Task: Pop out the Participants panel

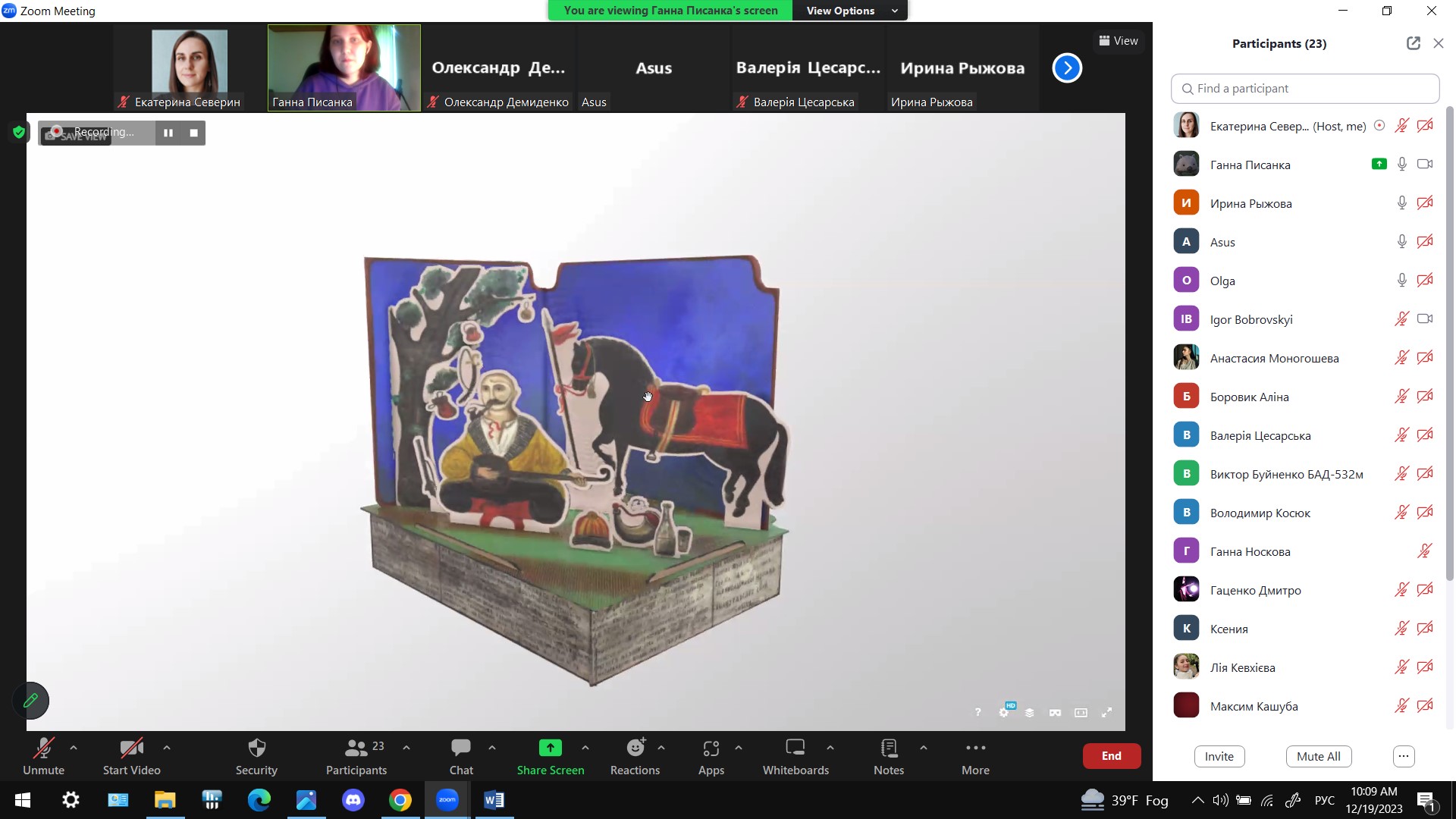Action: (x=1413, y=43)
